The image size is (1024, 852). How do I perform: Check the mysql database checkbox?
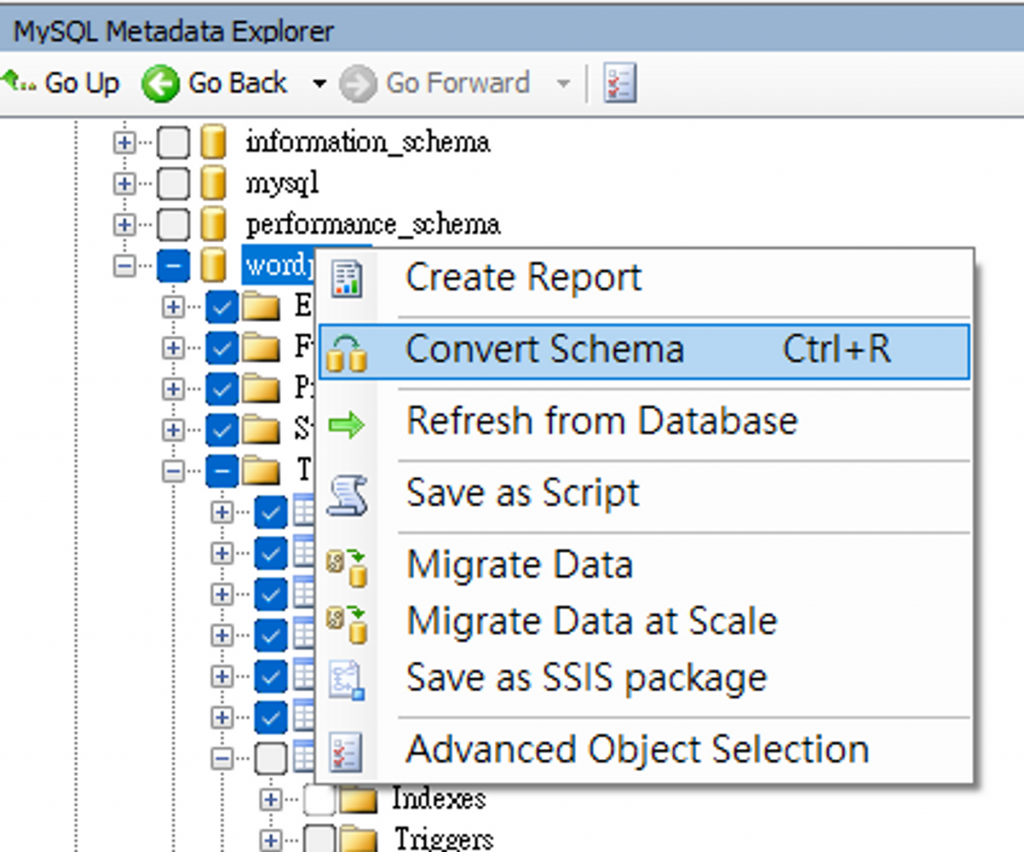[x=173, y=184]
